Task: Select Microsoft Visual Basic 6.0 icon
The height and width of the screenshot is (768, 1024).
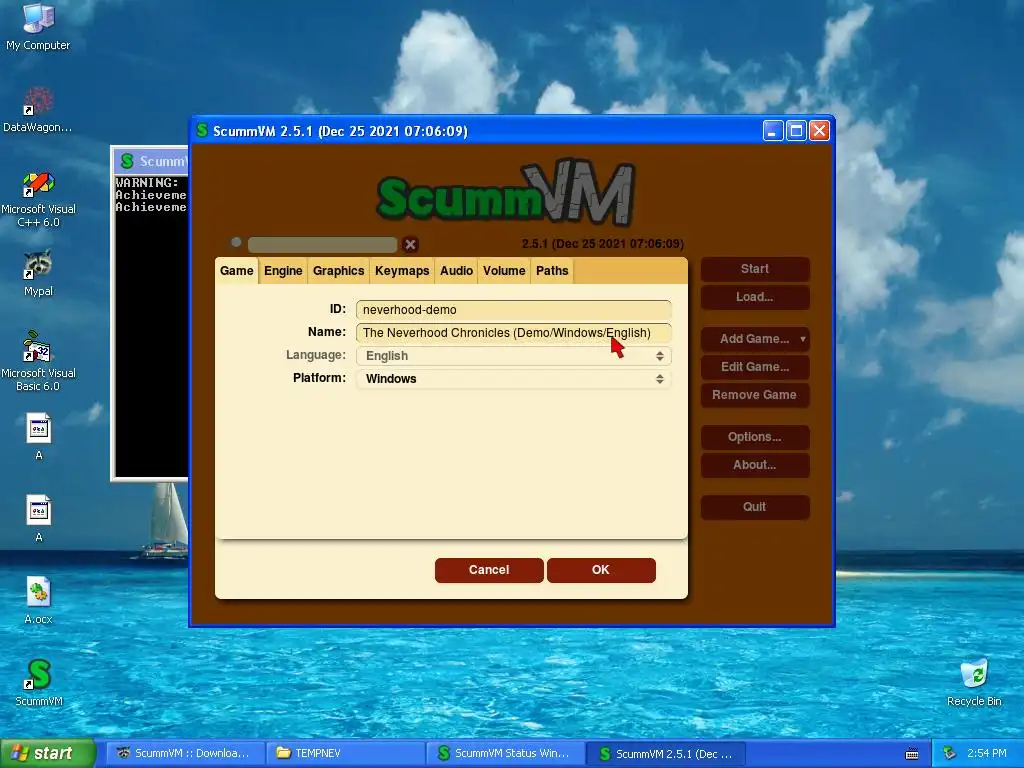Action: [38, 360]
